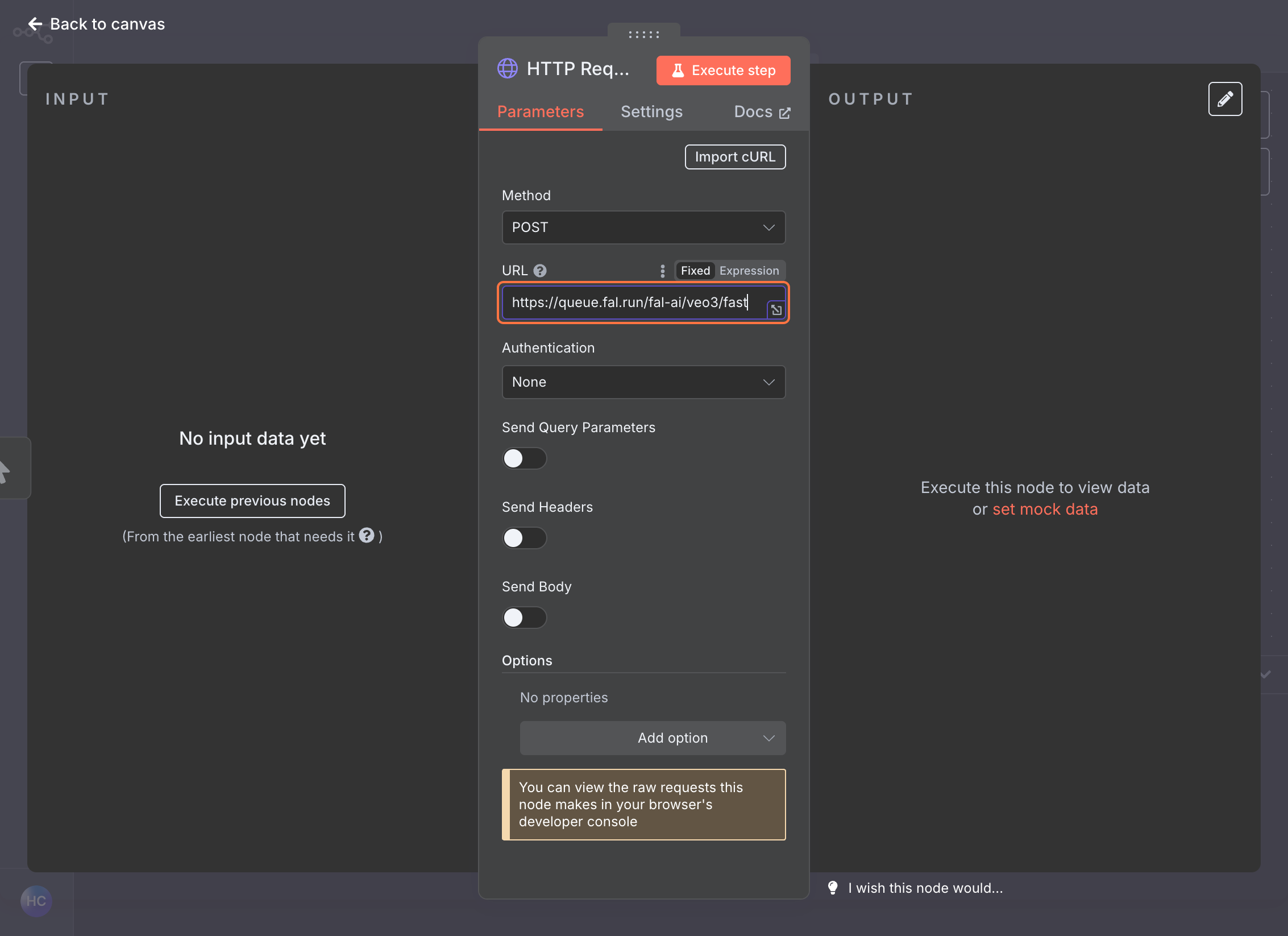Expand the Authentication None dropdown
Image resolution: width=1288 pixels, height=936 pixels.
tap(643, 382)
